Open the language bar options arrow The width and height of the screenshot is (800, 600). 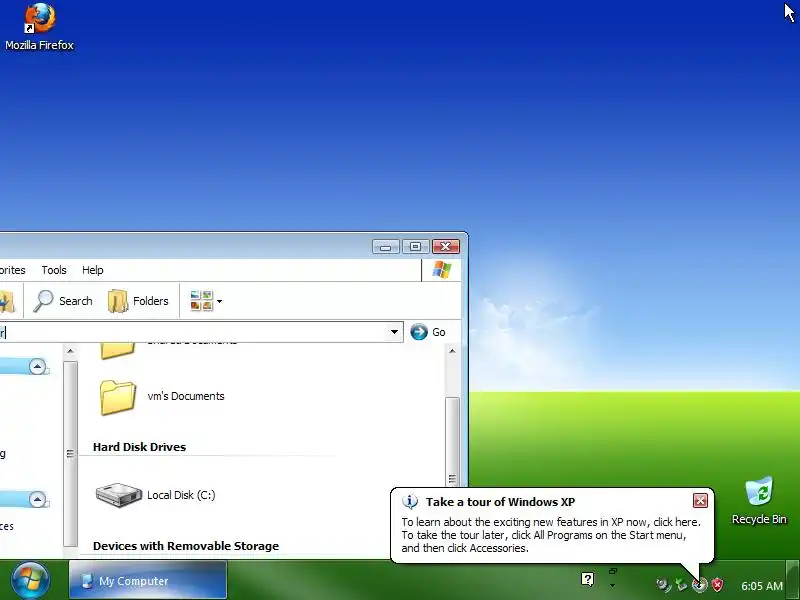pyautogui.click(x=613, y=586)
